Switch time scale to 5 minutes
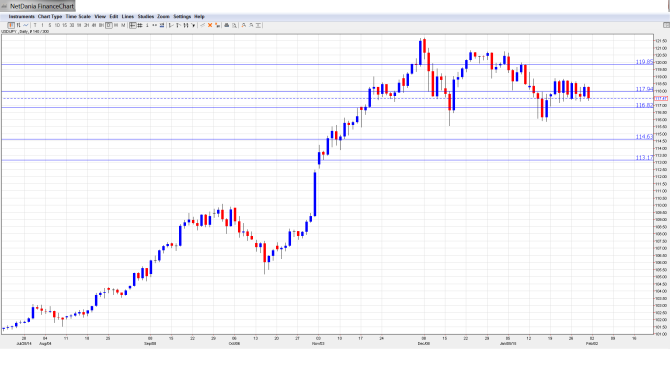This screenshot has height=377, width=670. [50, 26]
